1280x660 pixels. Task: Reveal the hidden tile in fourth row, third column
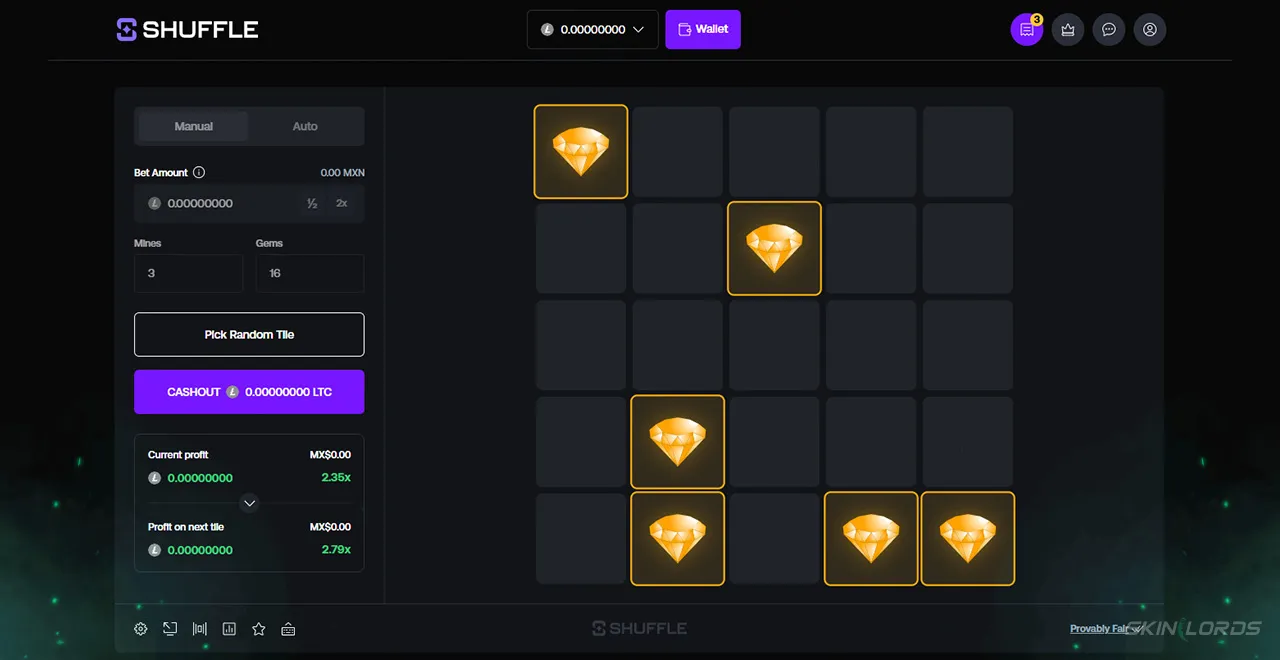pos(774,442)
